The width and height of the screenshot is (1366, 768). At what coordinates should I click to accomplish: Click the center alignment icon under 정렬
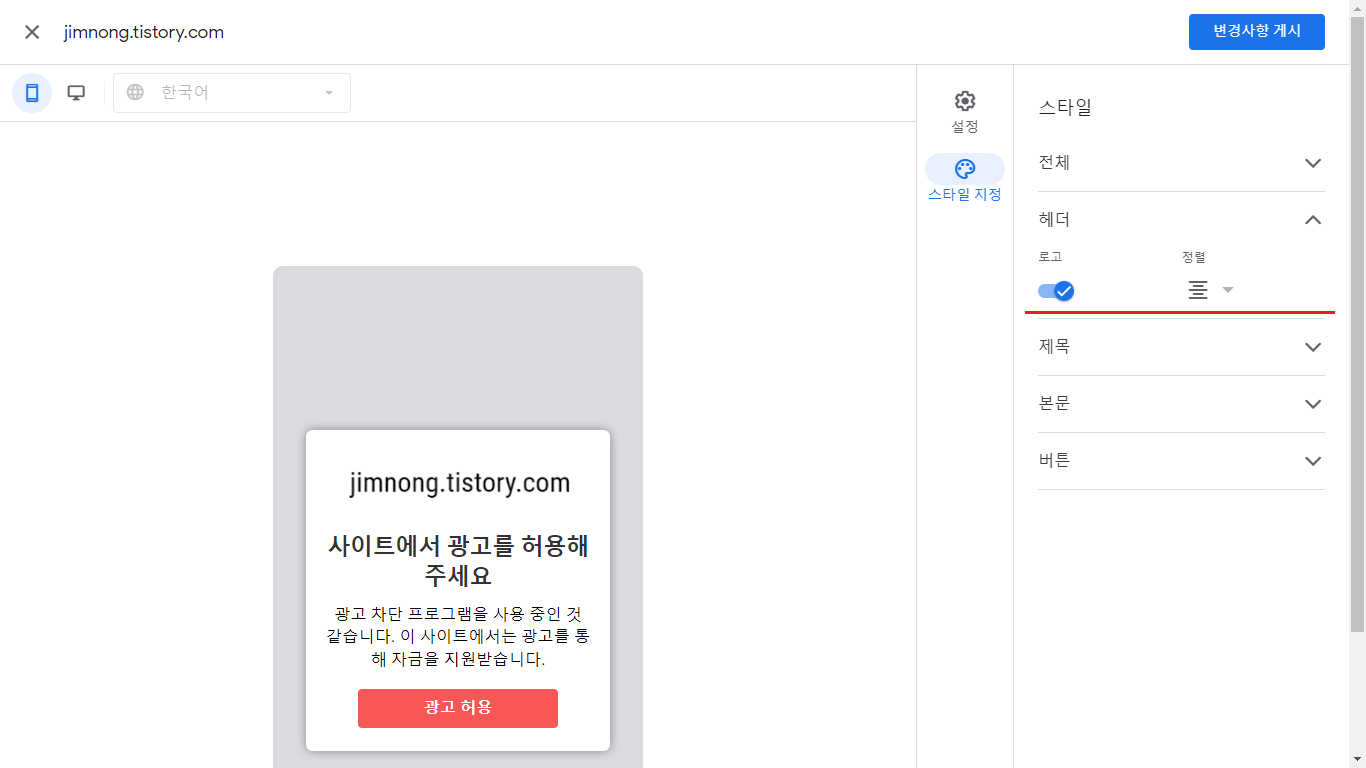(x=1198, y=290)
